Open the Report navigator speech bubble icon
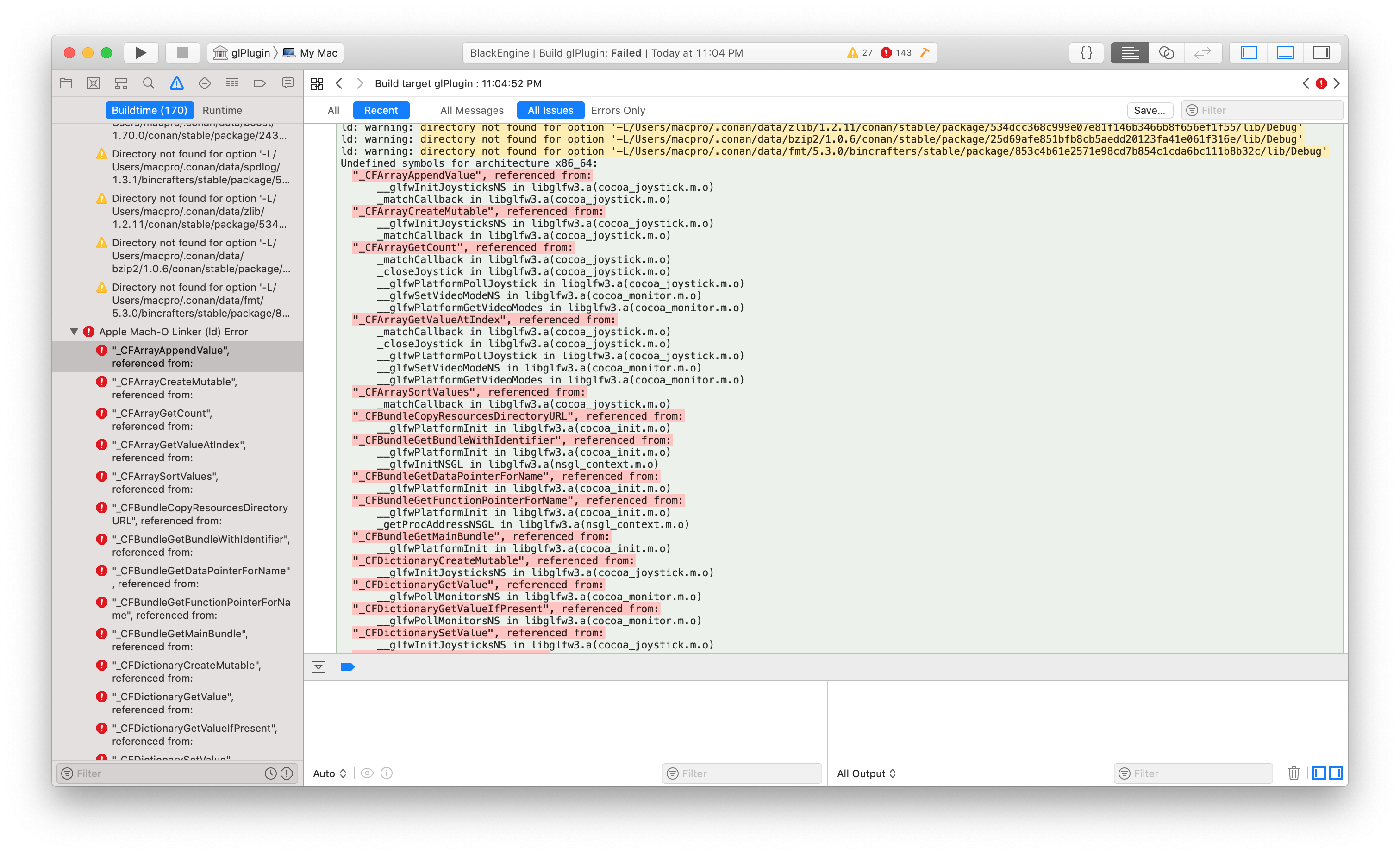This screenshot has width=1400, height=855. 288,83
